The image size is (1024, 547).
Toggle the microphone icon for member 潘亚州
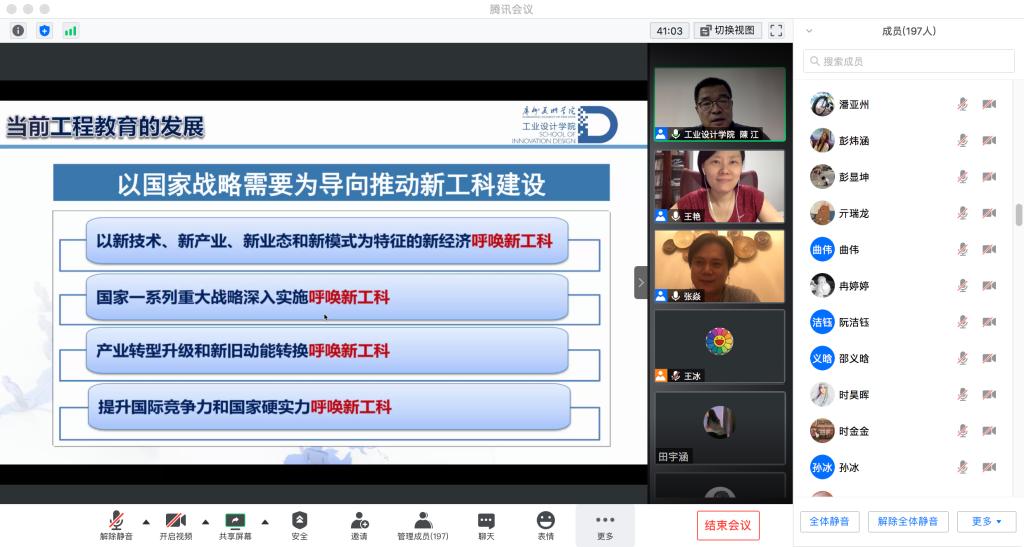tap(962, 104)
